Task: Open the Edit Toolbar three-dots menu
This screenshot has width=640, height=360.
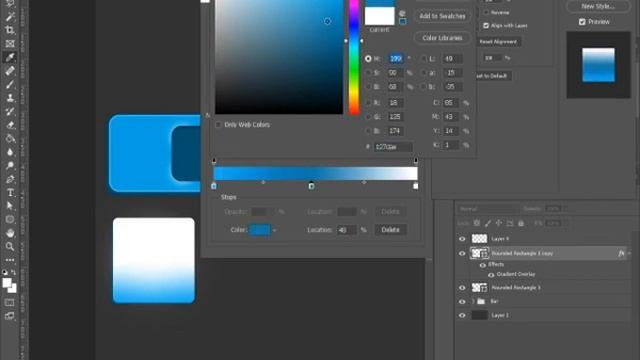Action: [10, 260]
